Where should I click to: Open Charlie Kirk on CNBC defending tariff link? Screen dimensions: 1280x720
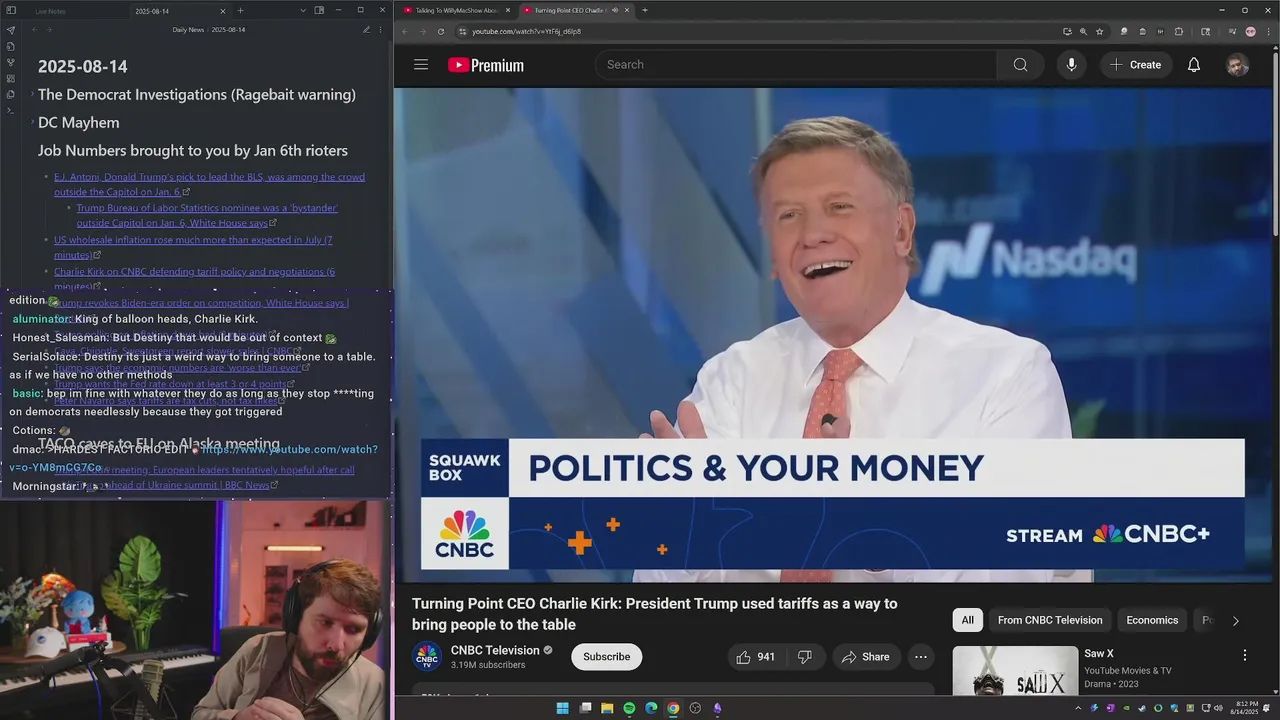click(x=194, y=279)
